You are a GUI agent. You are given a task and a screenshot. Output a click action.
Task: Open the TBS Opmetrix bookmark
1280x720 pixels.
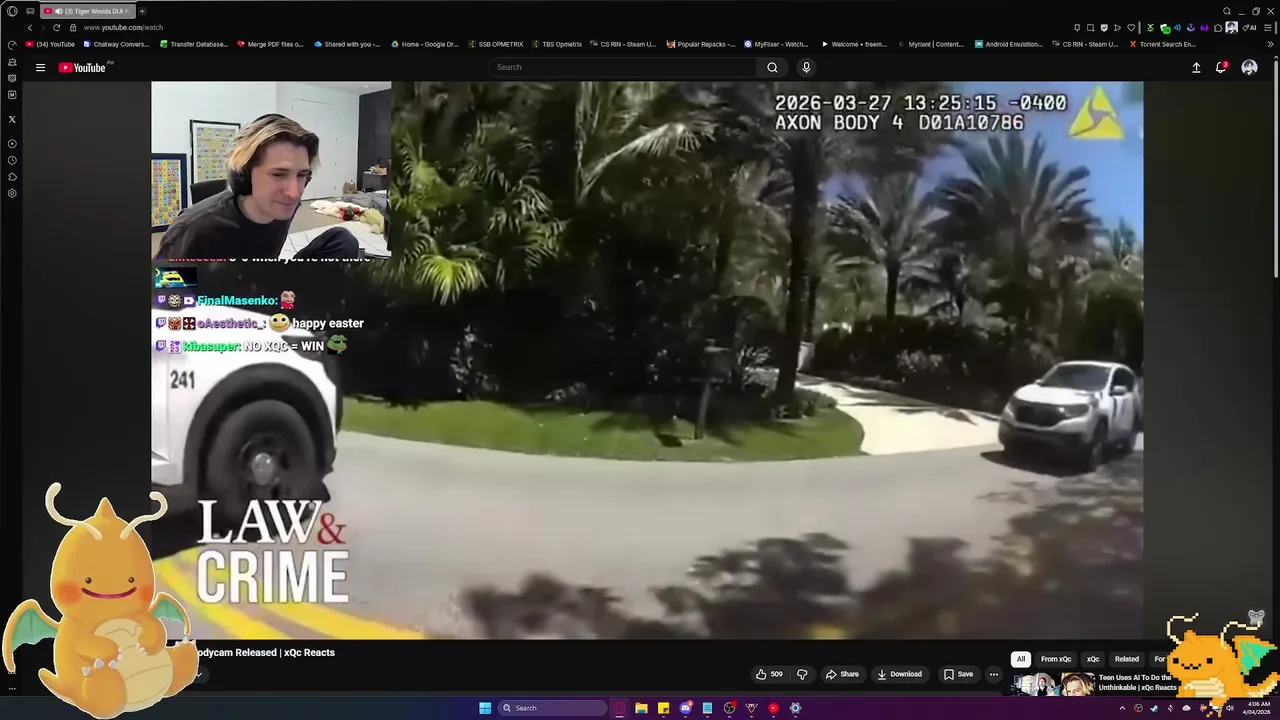557,44
